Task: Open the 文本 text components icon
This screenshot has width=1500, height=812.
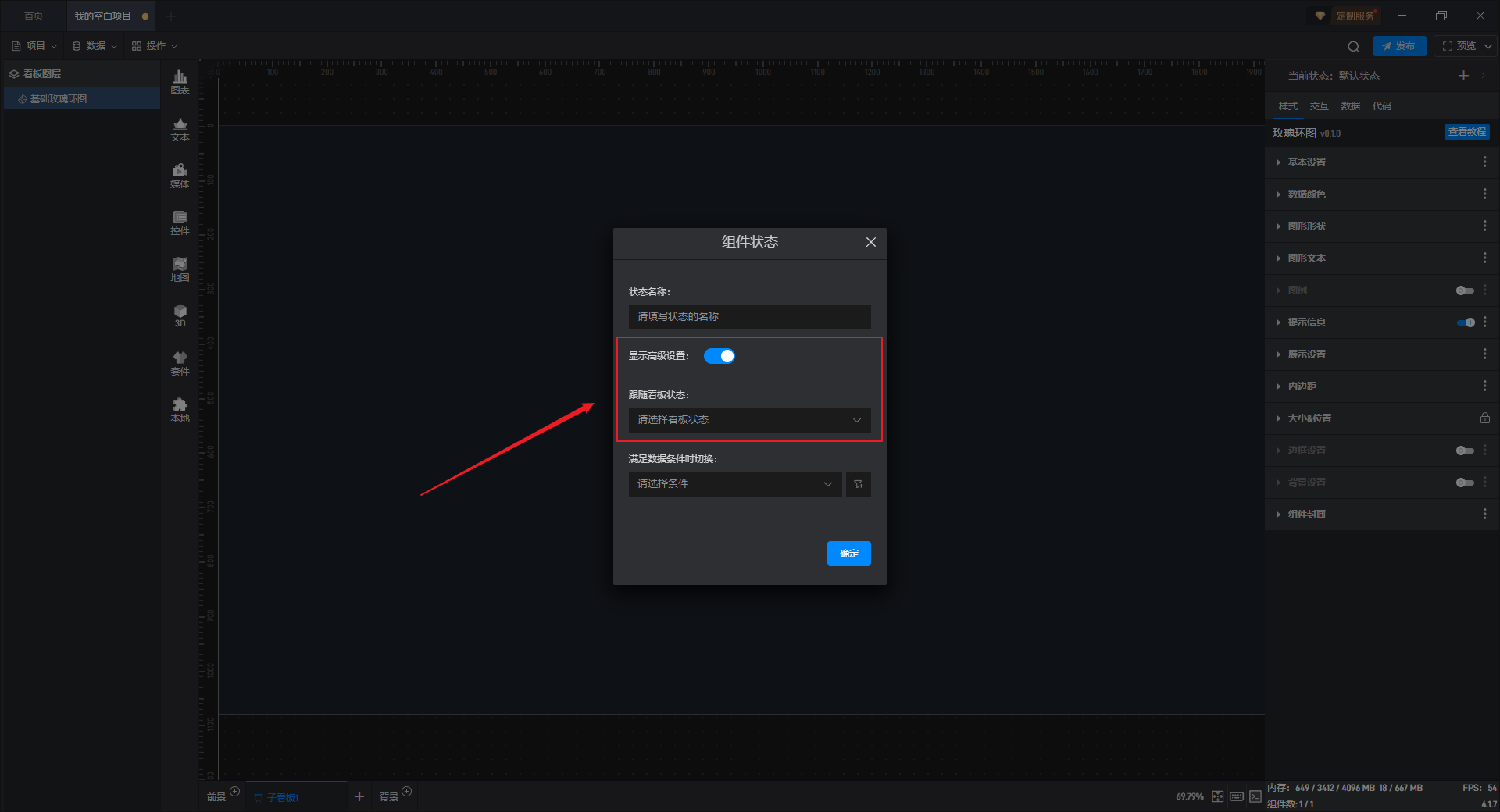Action: (x=180, y=129)
